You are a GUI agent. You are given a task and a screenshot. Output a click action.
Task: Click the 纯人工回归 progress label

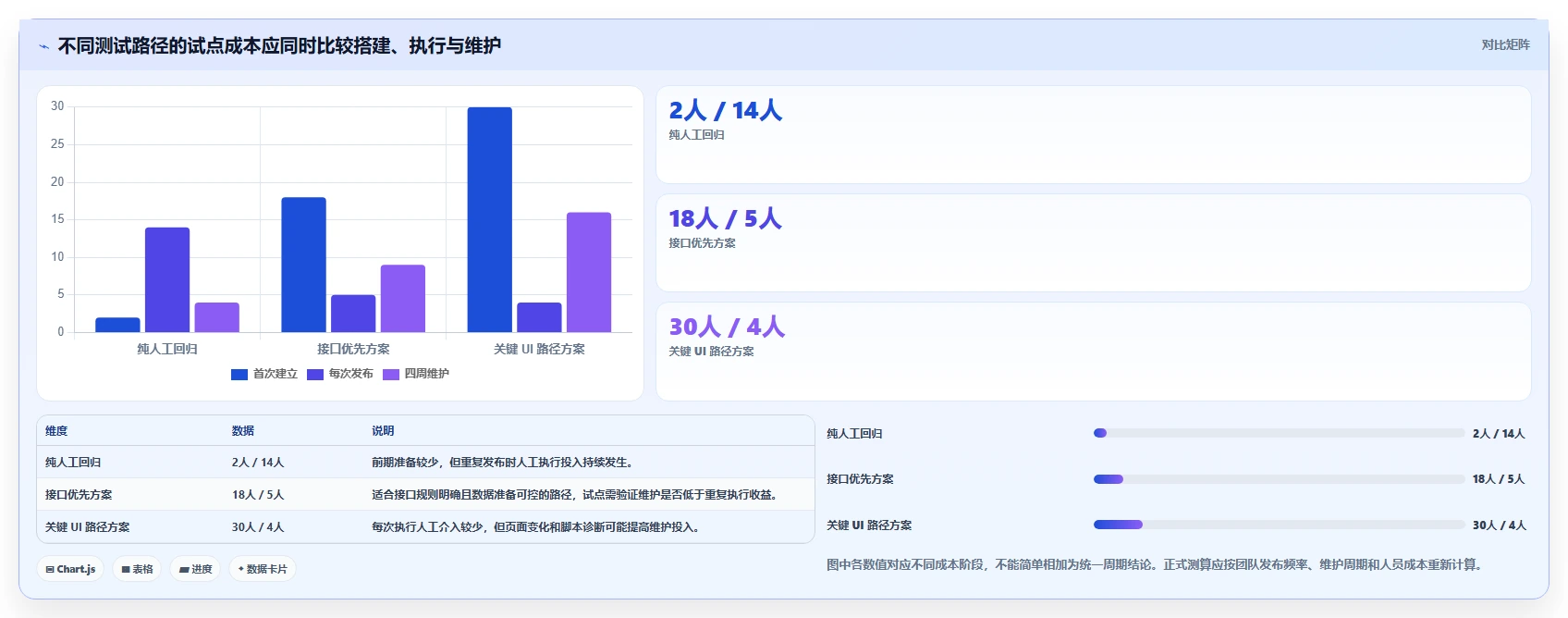point(854,434)
